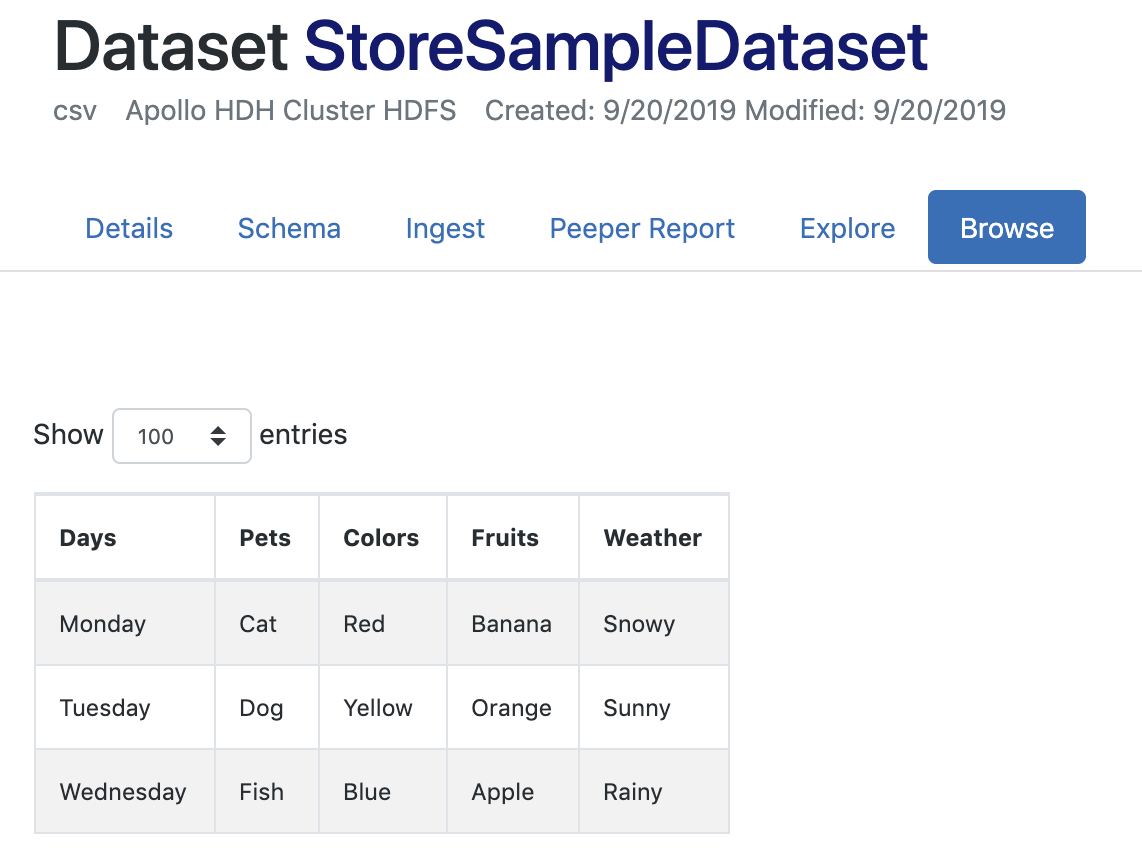1142x848 pixels.
Task: Click the Apollo HDH Cluster HDFS label
Action: [x=289, y=110]
